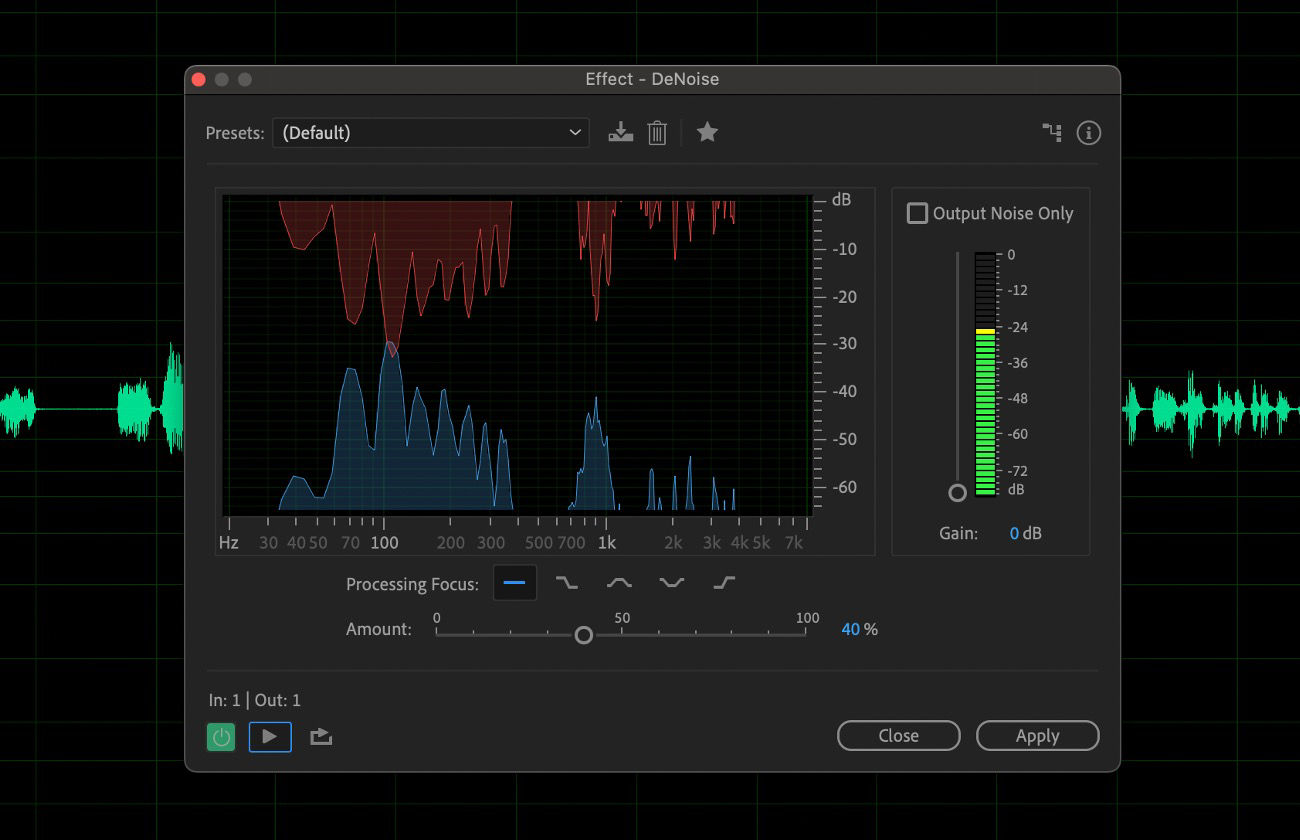The height and width of the screenshot is (840, 1300).
Task: Click the Amount slider handle
Action: click(583, 634)
